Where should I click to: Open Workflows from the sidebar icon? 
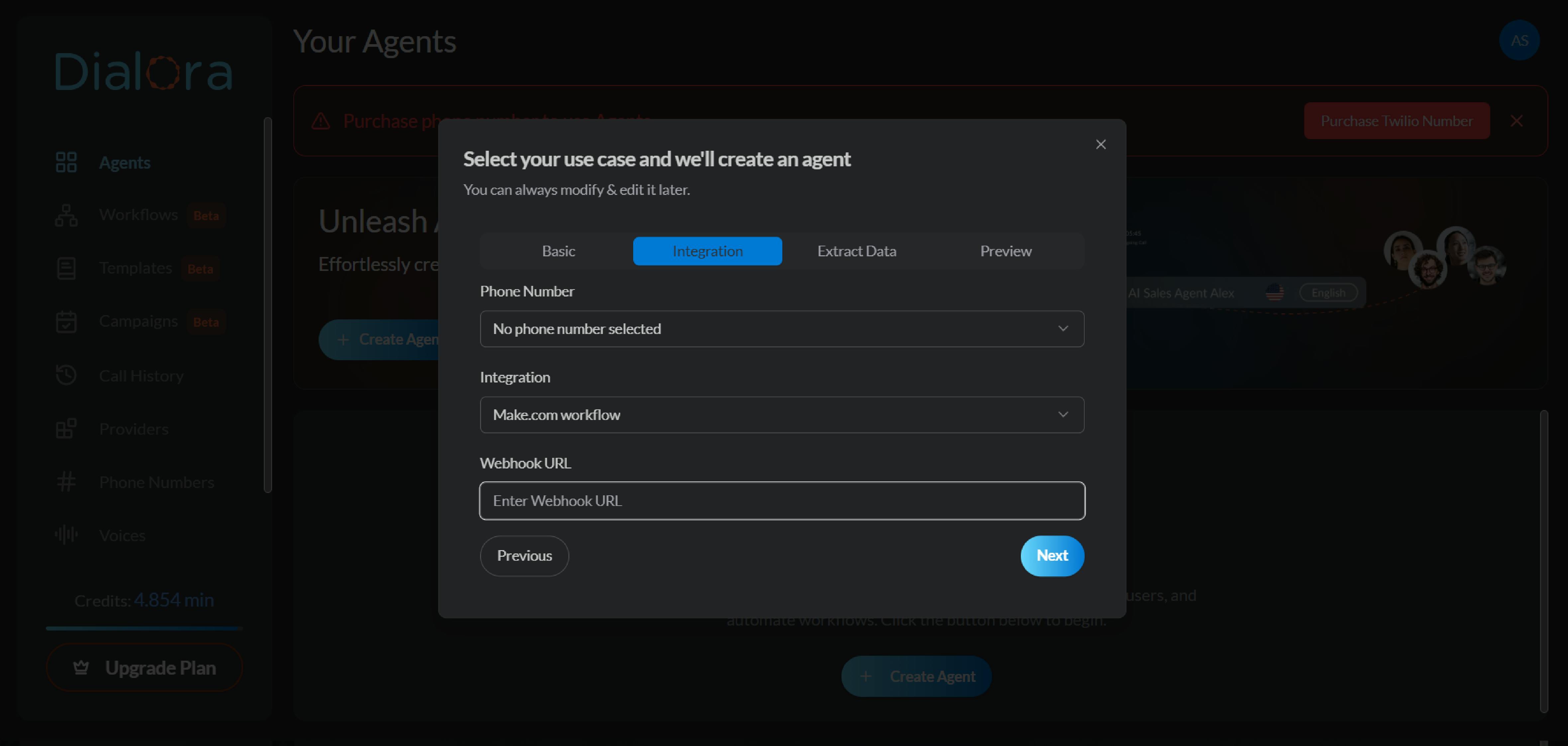[66, 215]
